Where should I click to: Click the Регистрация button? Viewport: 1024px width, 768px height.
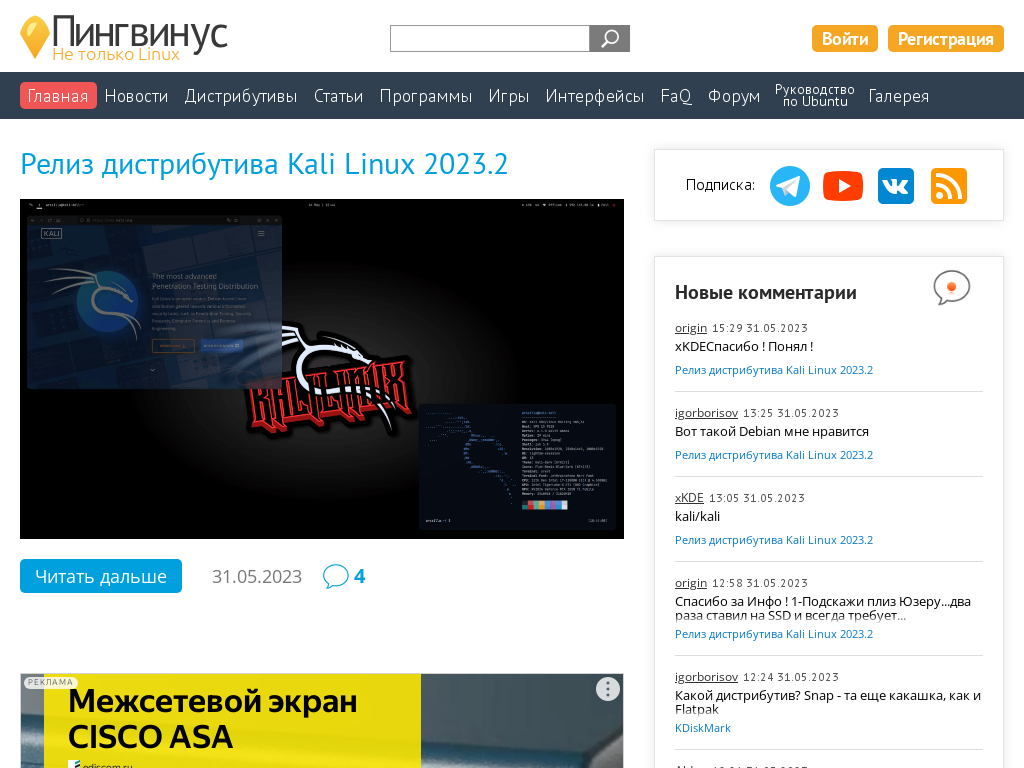(x=945, y=39)
